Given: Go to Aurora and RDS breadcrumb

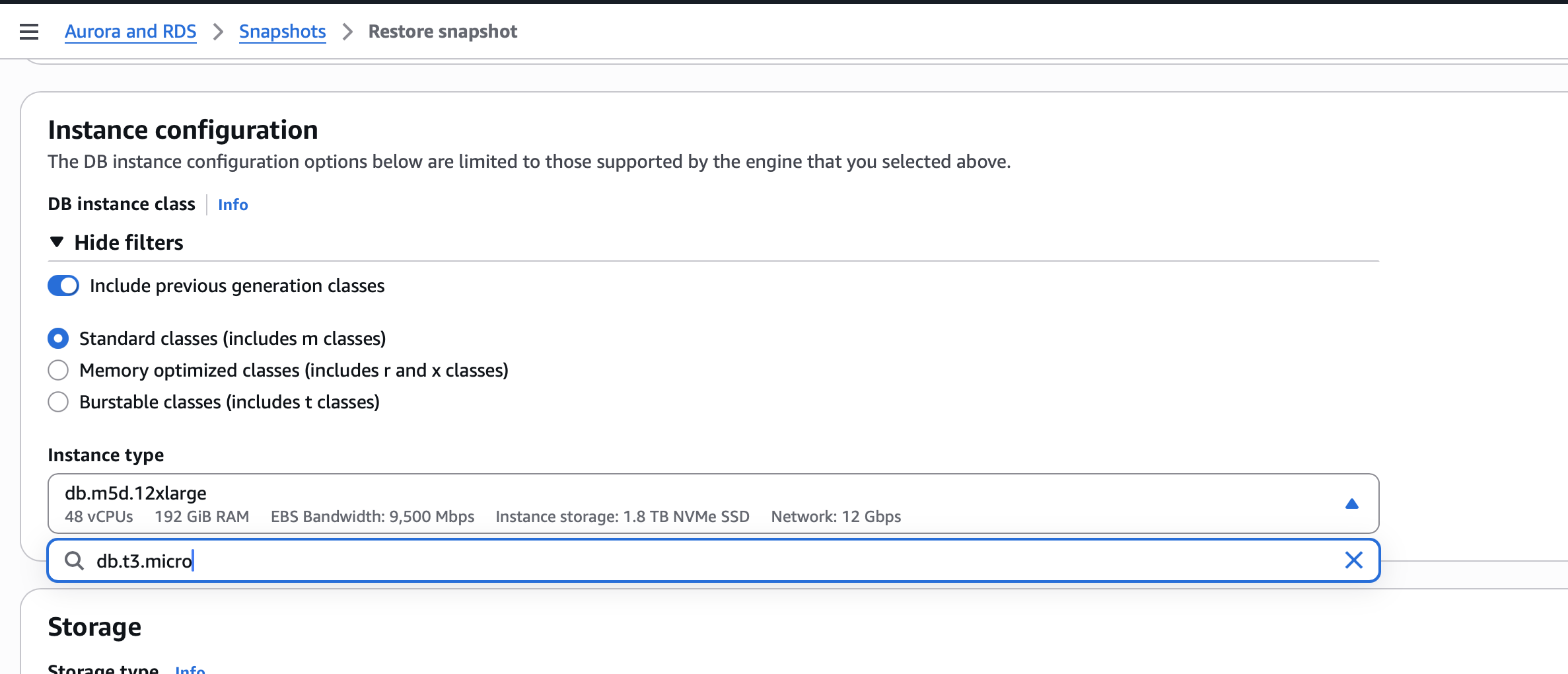Looking at the screenshot, I should coord(130,32).
